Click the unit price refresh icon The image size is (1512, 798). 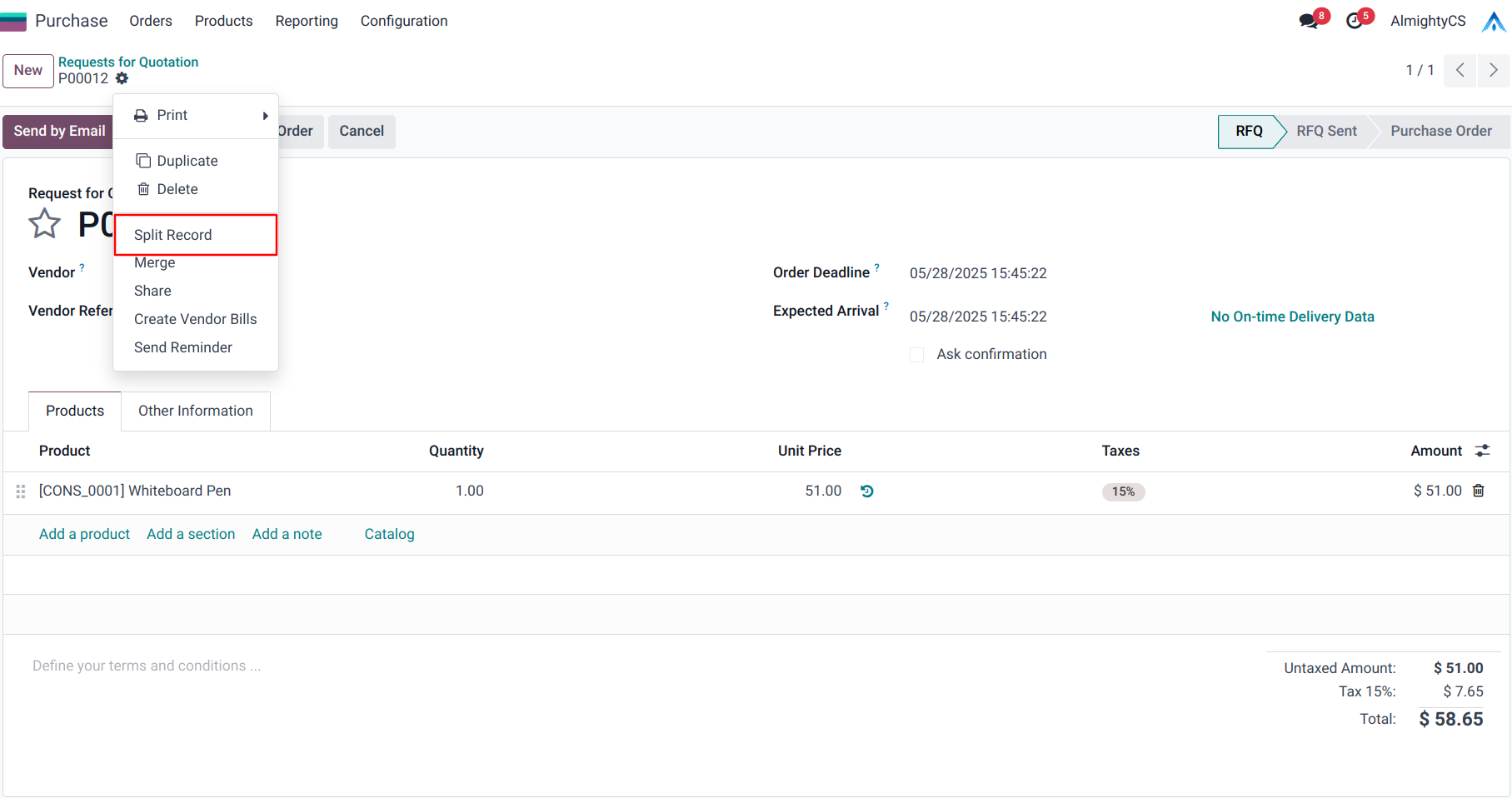[x=866, y=491]
